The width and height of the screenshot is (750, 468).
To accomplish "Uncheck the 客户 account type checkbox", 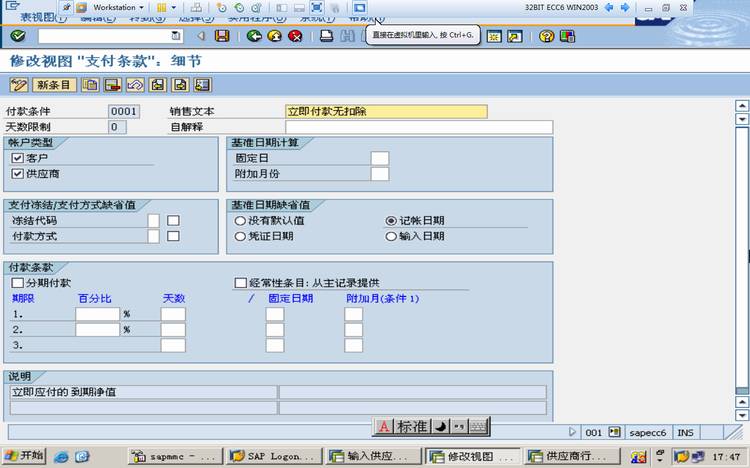I will pos(18,158).
